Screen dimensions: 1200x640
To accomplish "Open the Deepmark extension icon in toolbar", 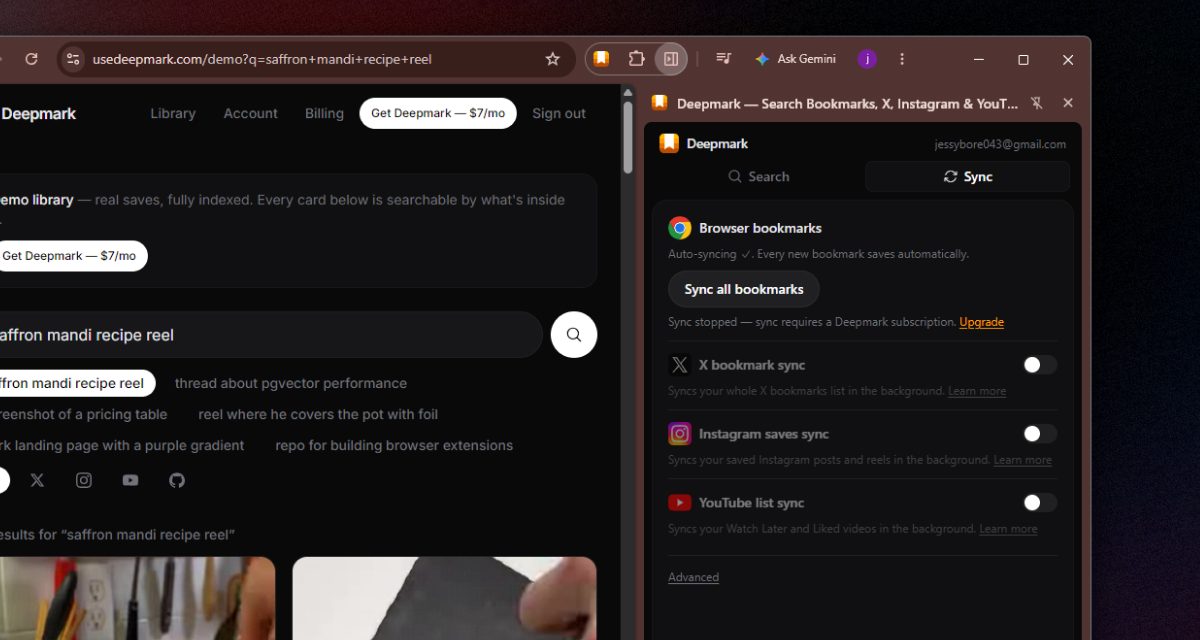I will (601, 59).
